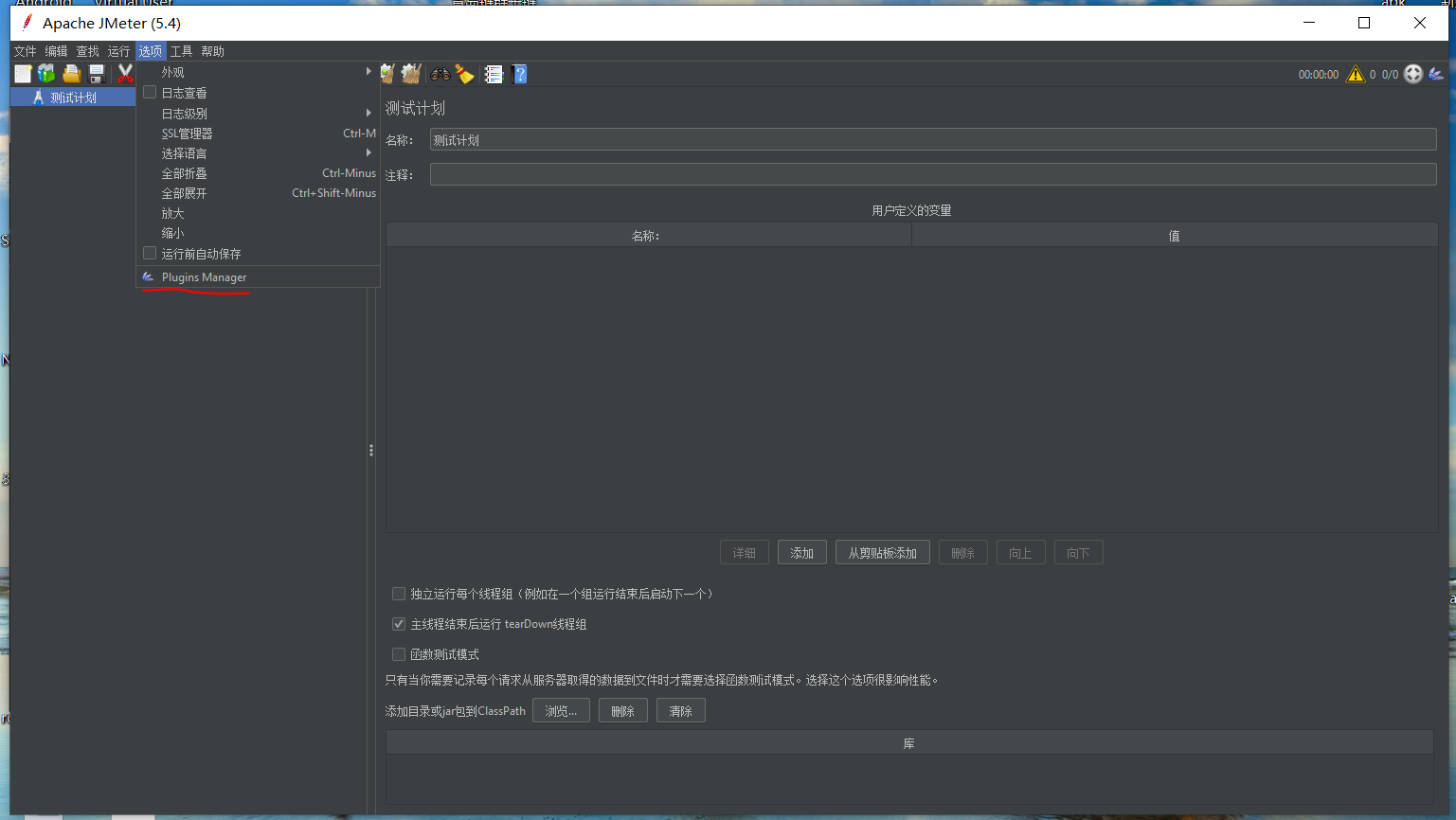Click the feather icon beside Plugins Manager entry
The width and height of the screenshot is (1456, 820).
coord(148,277)
